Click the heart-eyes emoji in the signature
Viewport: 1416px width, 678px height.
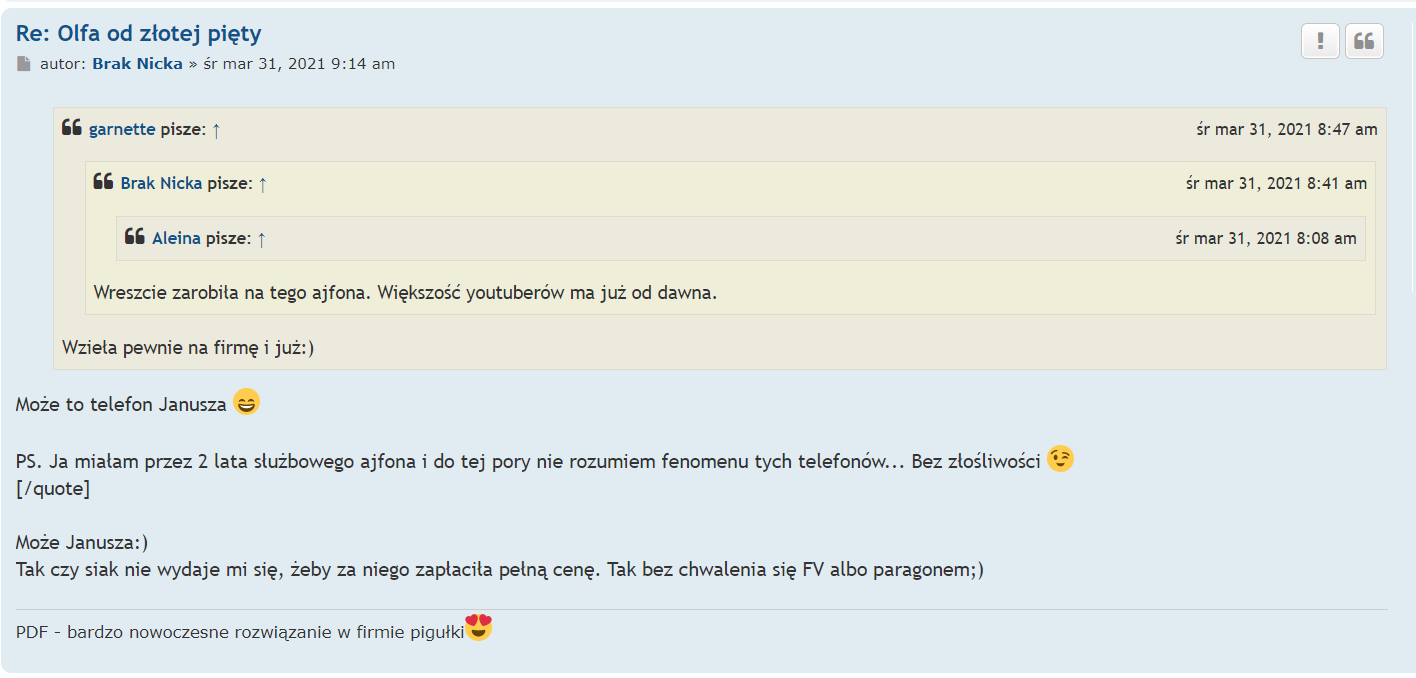pos(479,628)
